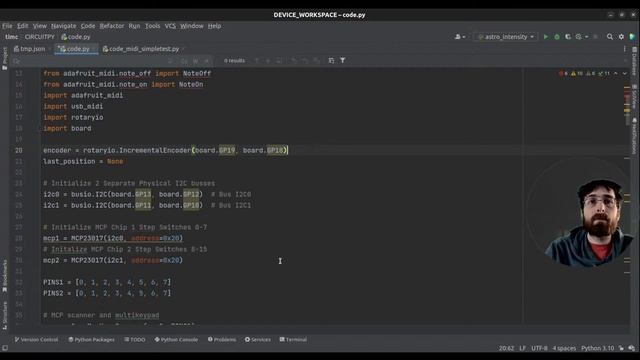Click the profiler run icon

pyautogui.click(x=579, y=37)
